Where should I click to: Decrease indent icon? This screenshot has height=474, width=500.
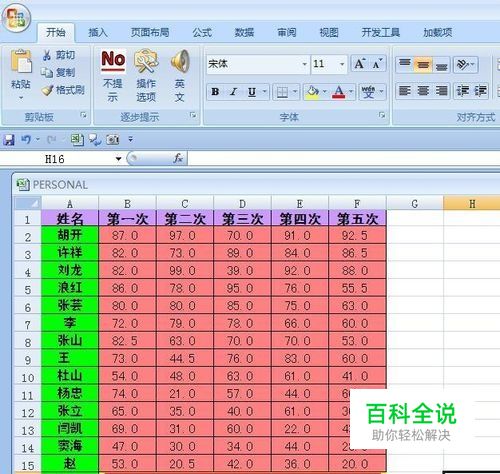coord(463,91)
